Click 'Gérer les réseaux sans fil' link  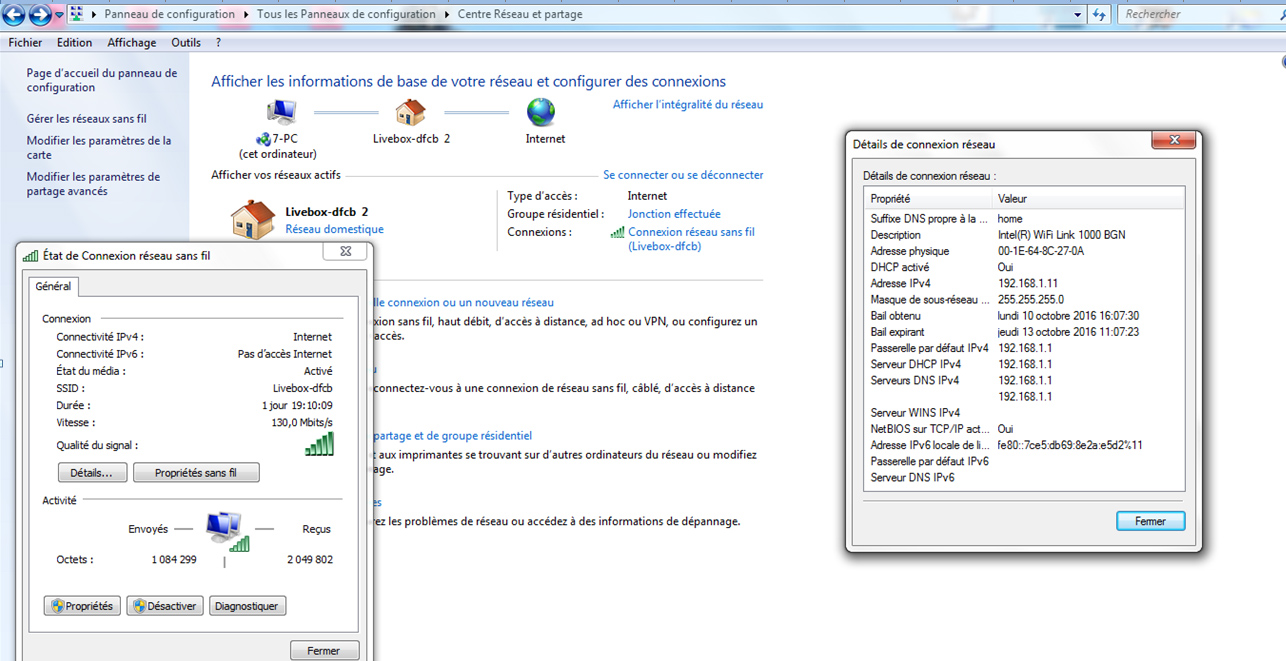click(86, 118)
